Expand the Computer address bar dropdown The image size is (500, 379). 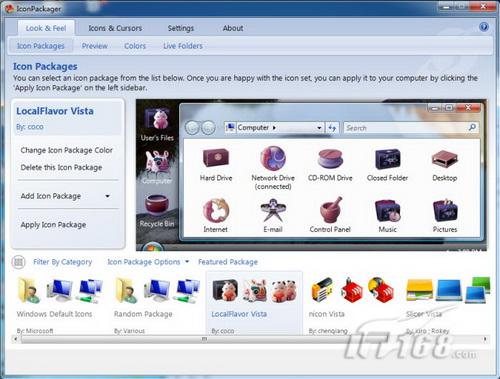click(x=319, y=128)
